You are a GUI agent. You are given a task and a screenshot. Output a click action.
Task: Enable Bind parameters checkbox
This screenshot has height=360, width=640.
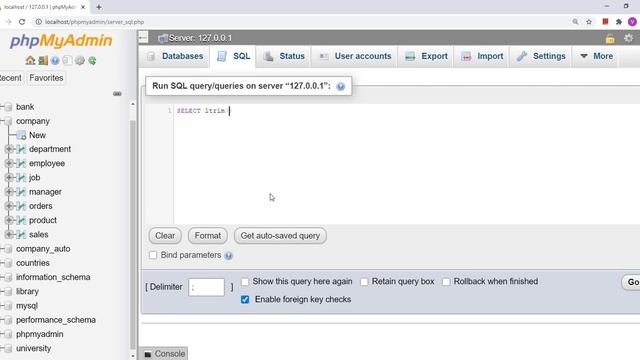[x=153, y=255]
